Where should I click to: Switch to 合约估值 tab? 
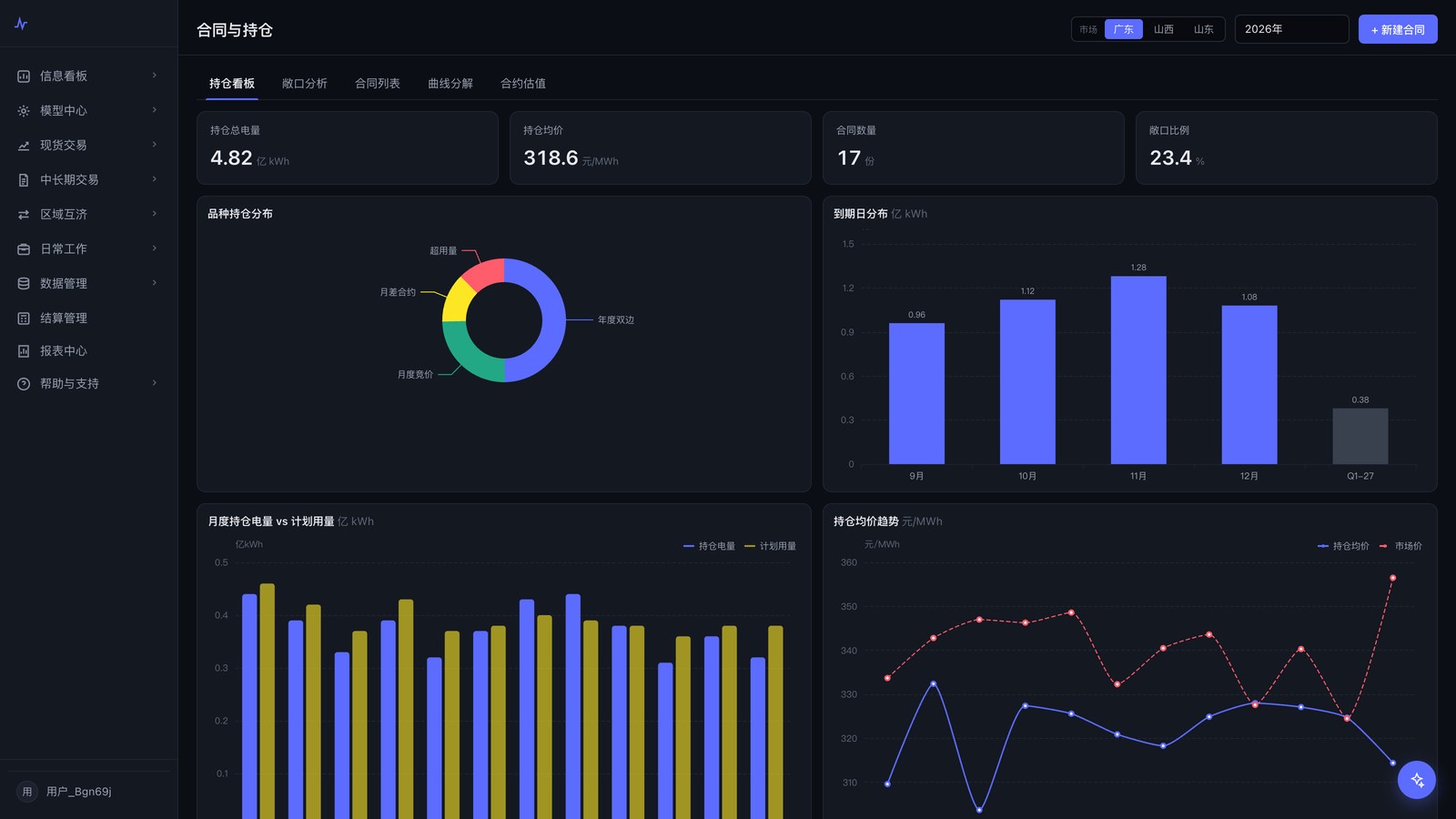(523, 84)
